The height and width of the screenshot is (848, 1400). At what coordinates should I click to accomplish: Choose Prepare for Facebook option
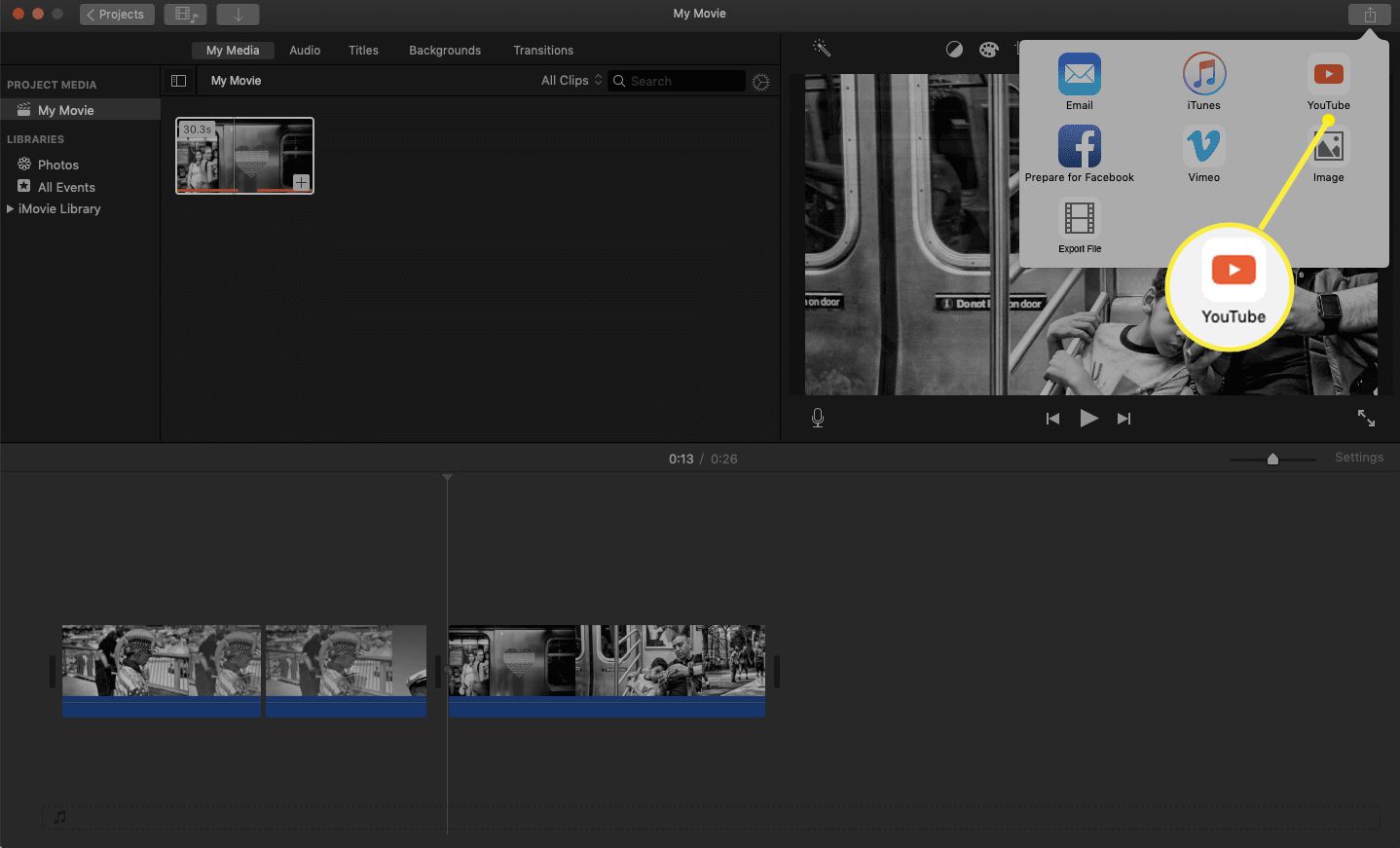point(1079,154)
